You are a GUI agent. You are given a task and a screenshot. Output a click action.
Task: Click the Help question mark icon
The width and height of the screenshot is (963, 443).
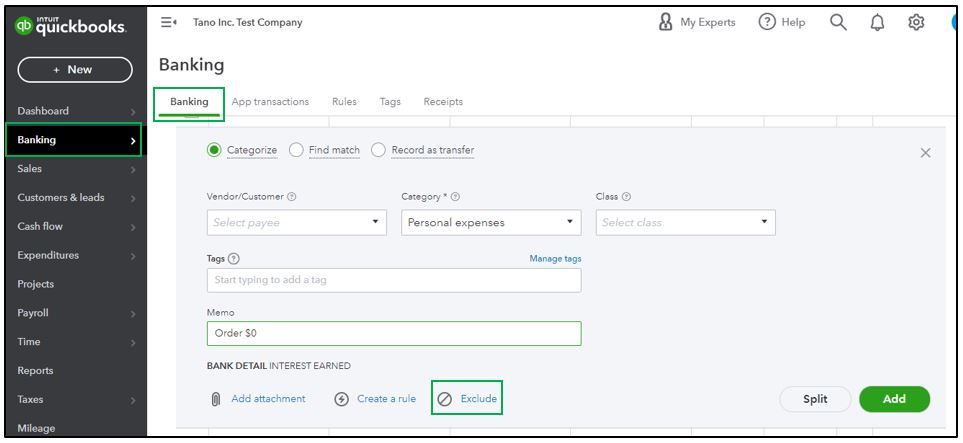(768, 22)
